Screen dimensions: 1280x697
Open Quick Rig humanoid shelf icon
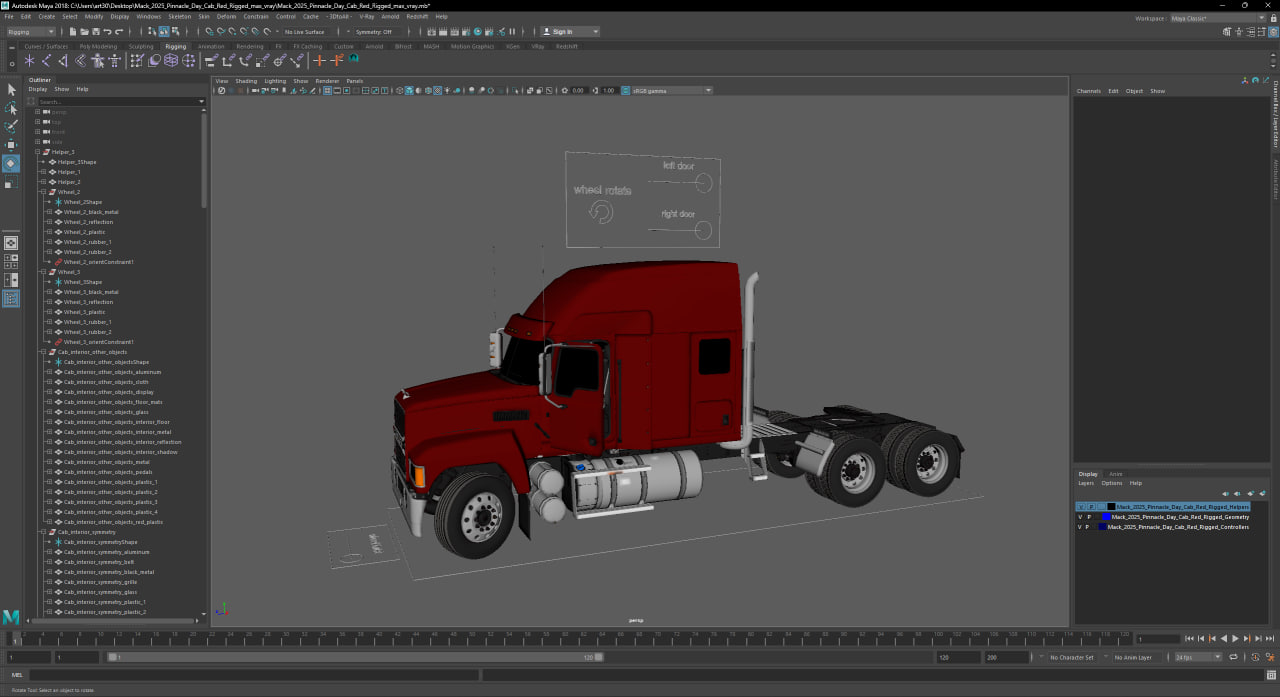(x=97, y=60)
